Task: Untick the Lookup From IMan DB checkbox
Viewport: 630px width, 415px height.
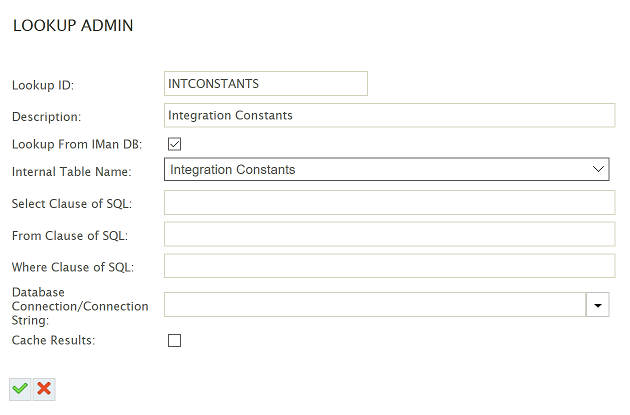Action: (174, 144)
